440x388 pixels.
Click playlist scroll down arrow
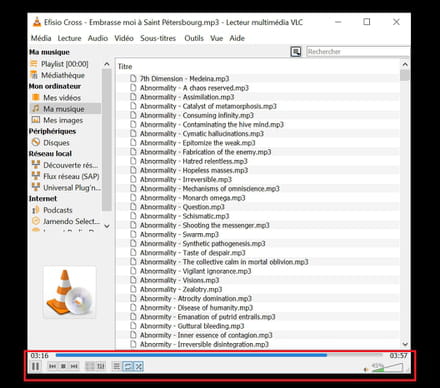(x=405, y=344)
